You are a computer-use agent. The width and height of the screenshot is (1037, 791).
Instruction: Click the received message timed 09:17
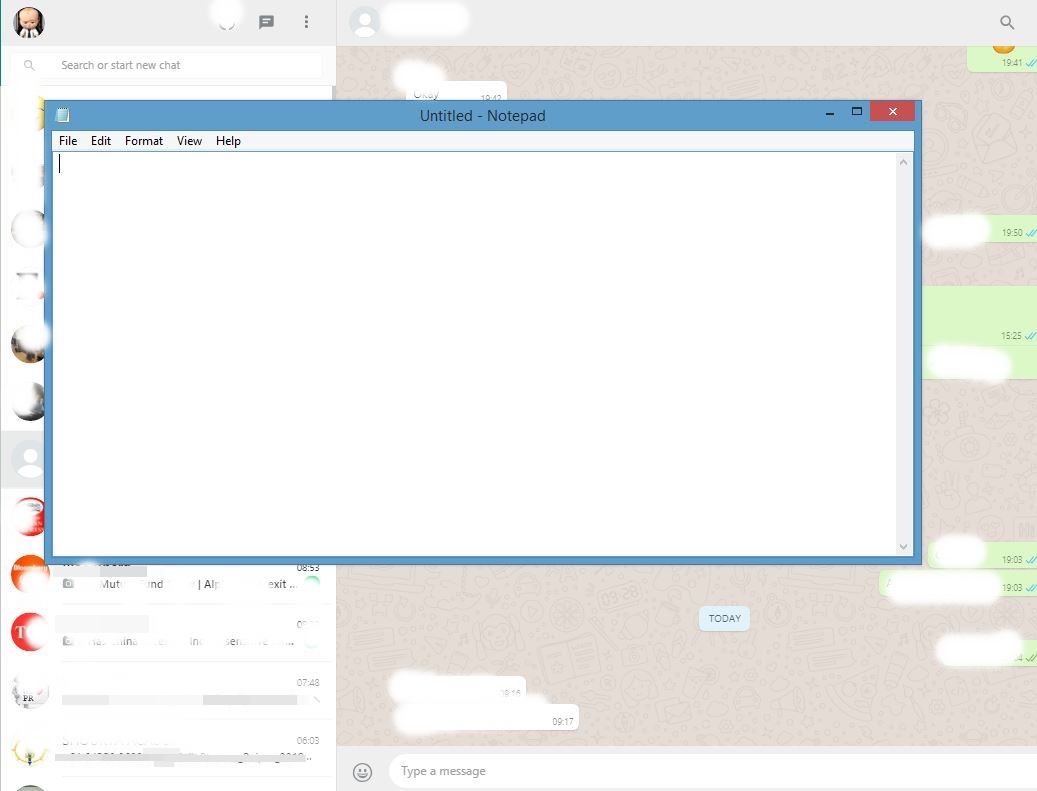click(486, 720)
